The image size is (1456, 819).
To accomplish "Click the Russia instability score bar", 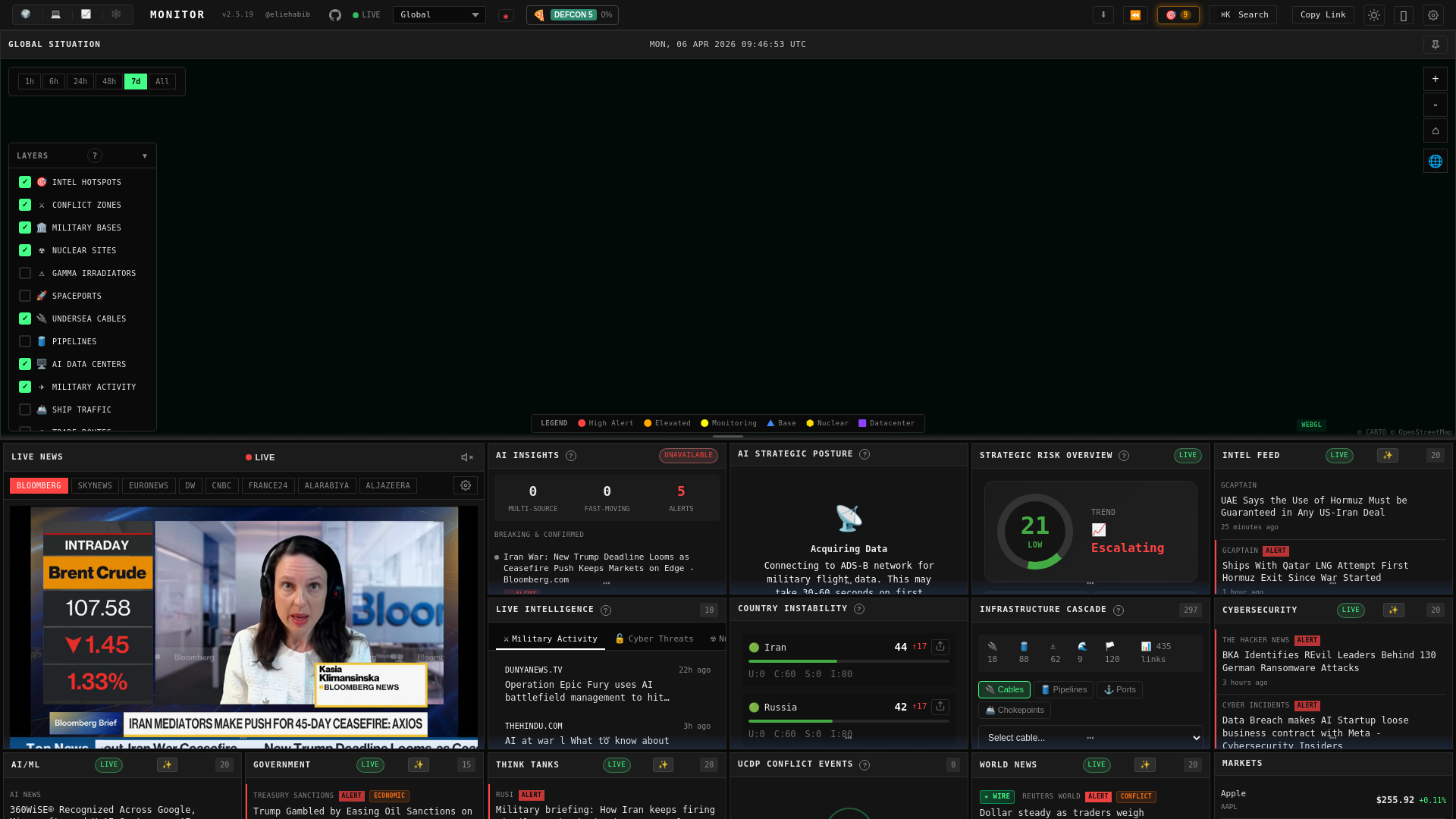I will tap(849, 721).
